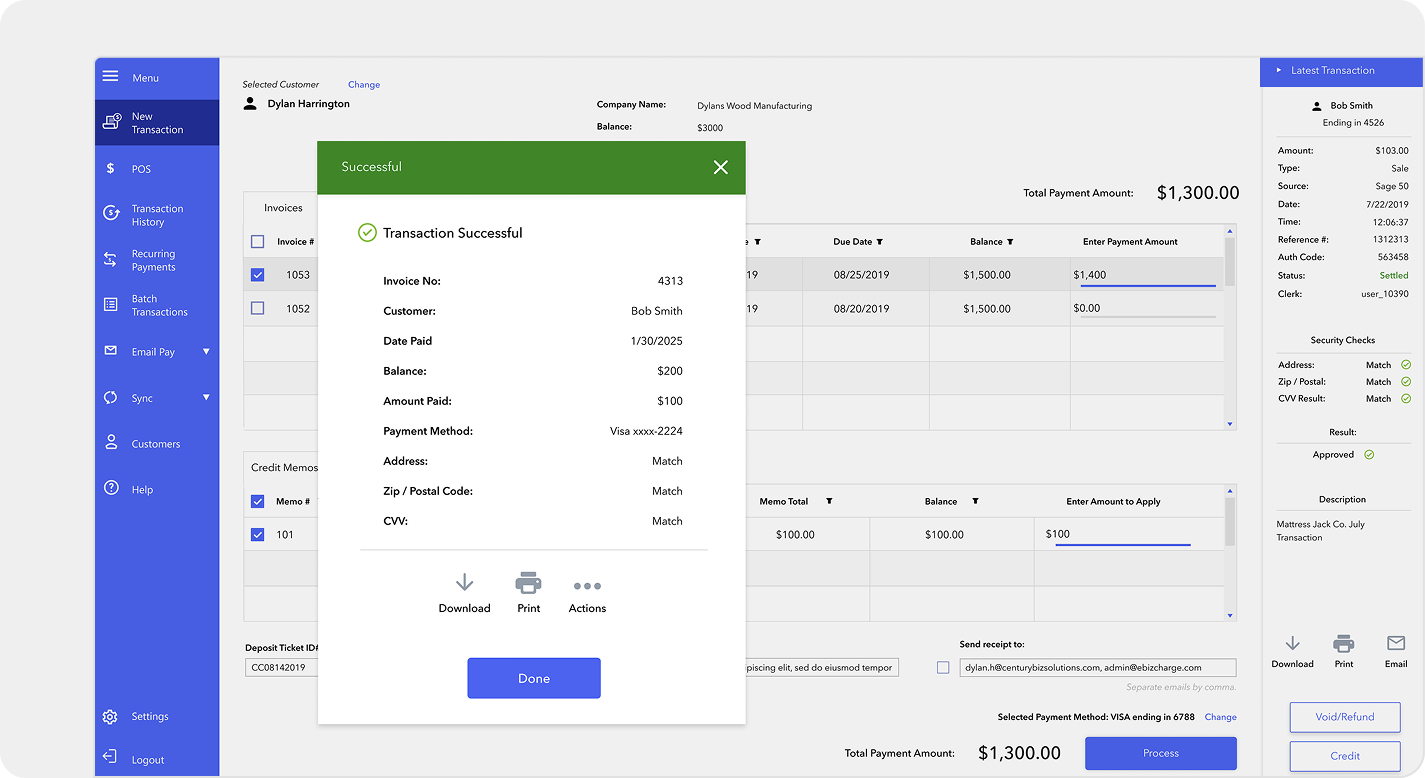1425x778 pixels.
Task: Change the selected customer link
Action: click(x=364, y=85)
